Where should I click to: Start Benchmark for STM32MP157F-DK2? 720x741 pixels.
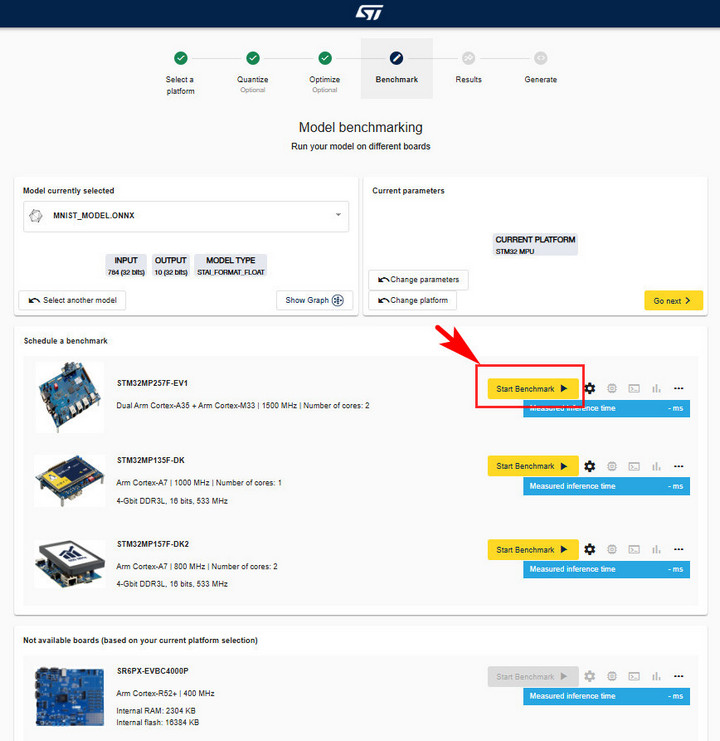pos(532,550)
